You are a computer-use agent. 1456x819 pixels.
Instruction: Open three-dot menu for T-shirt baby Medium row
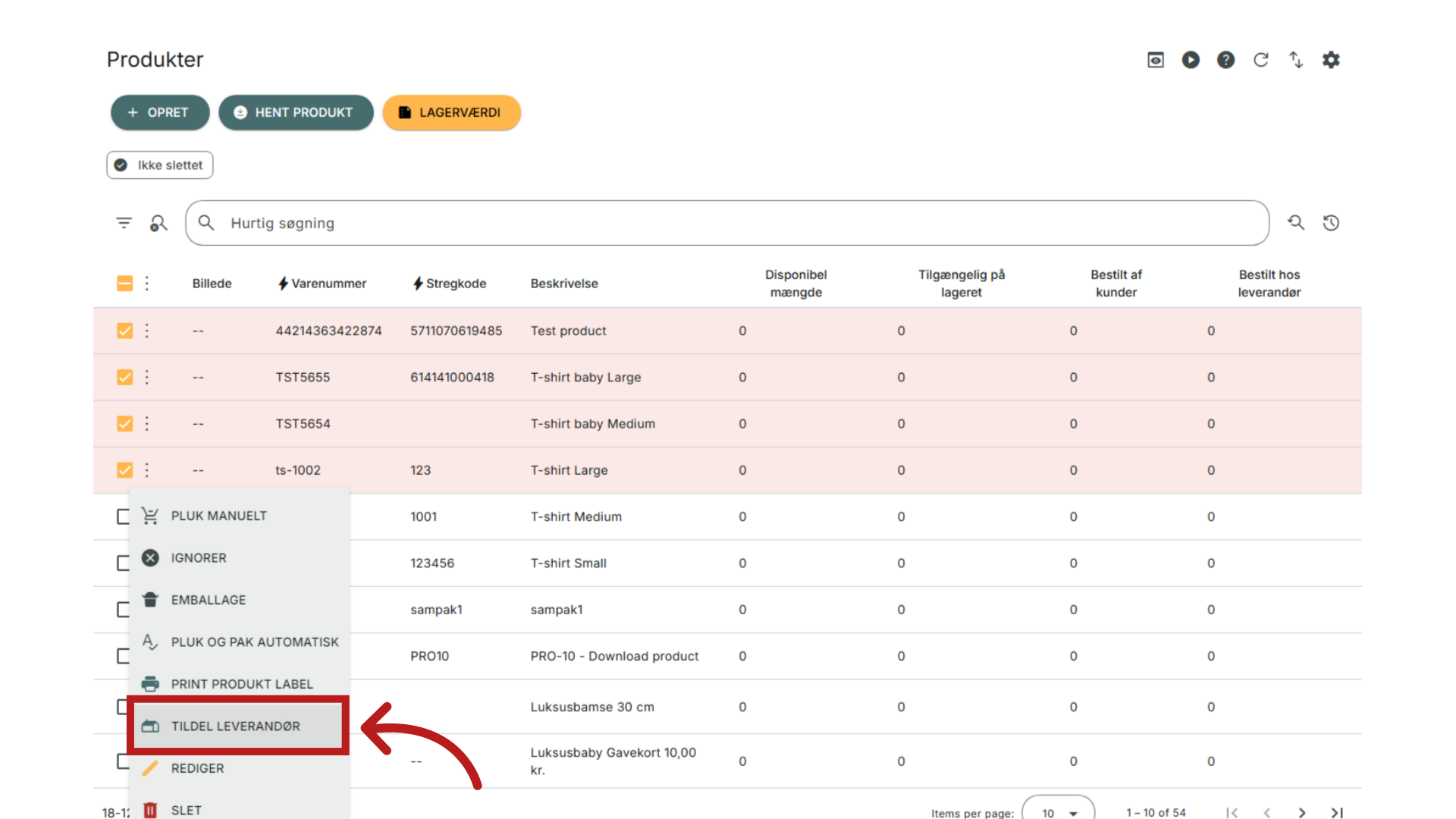coord(147,423)
